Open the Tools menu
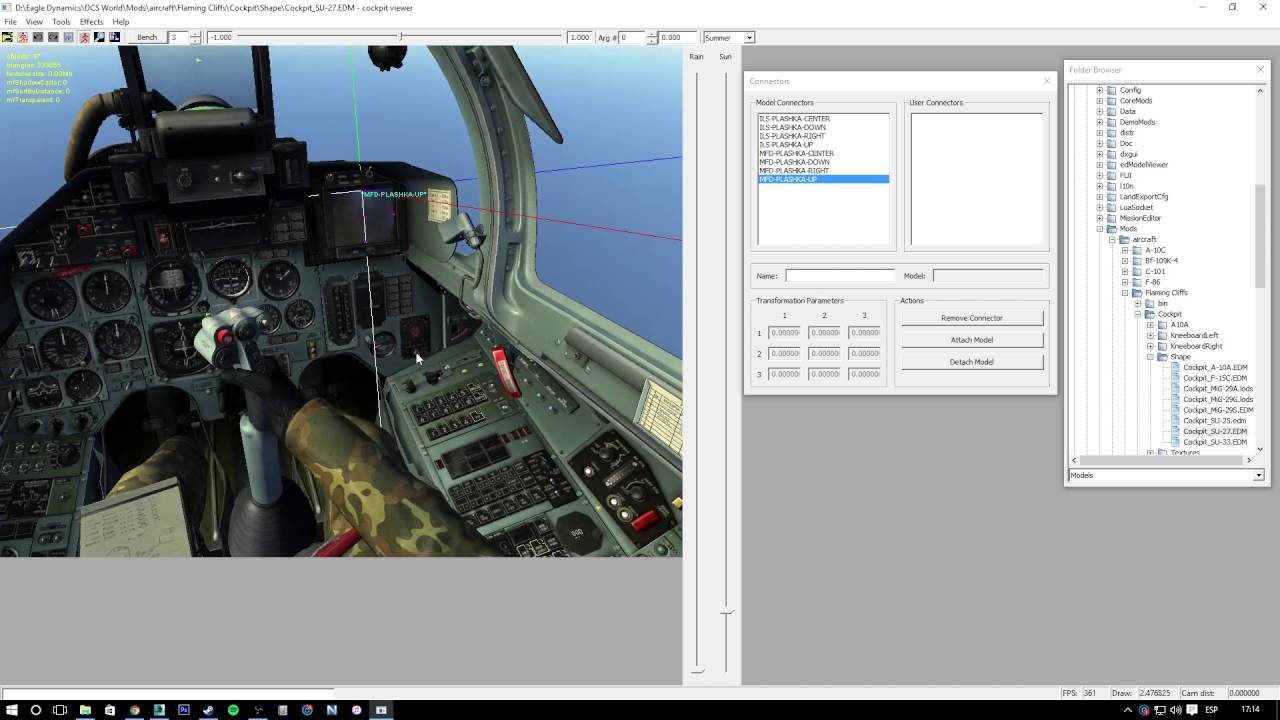1280x720 pixels. [61, 21]
